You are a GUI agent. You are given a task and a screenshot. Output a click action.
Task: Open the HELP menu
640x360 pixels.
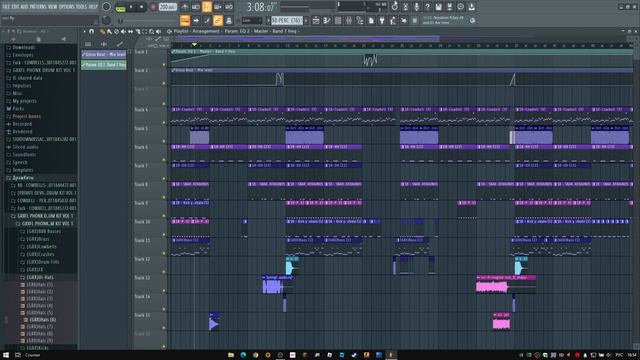pos(93,7)
